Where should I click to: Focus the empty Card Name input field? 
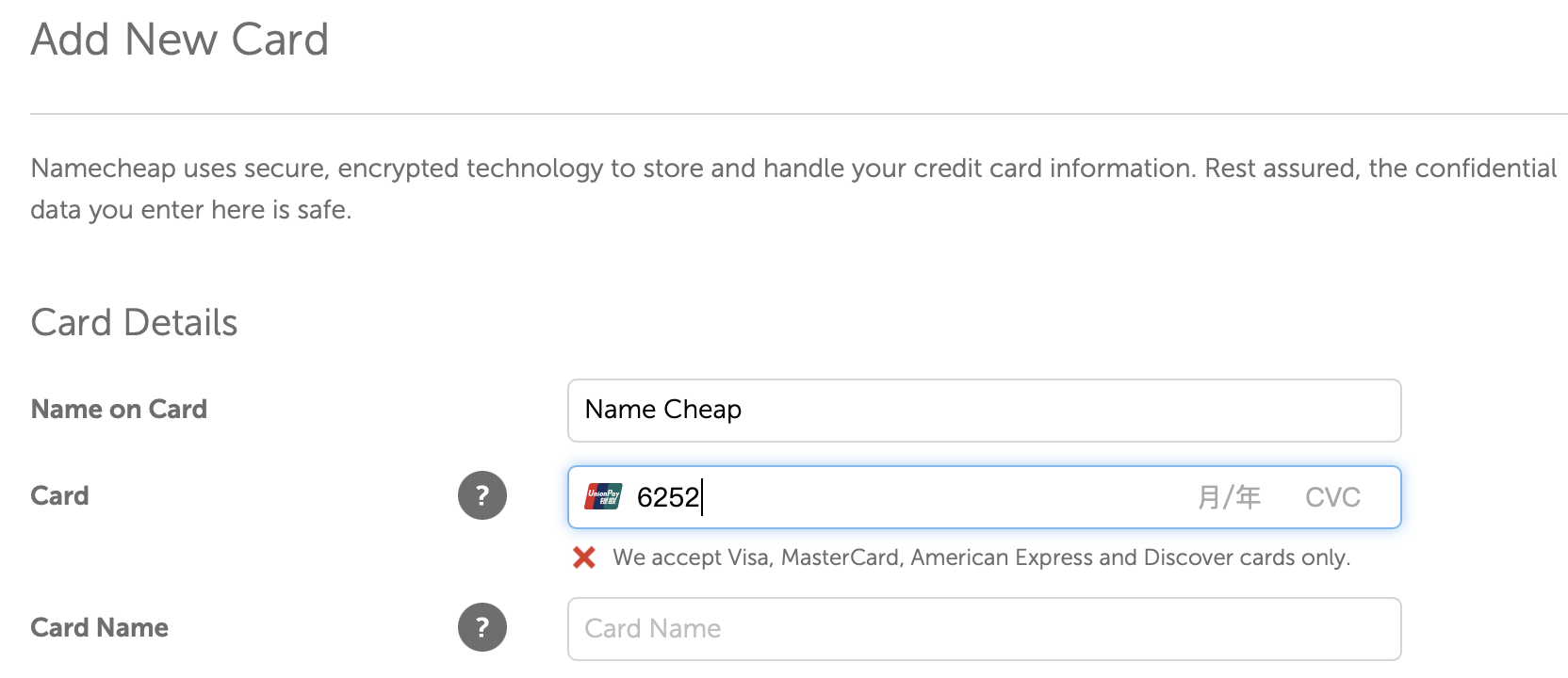[x=984, y=629]
